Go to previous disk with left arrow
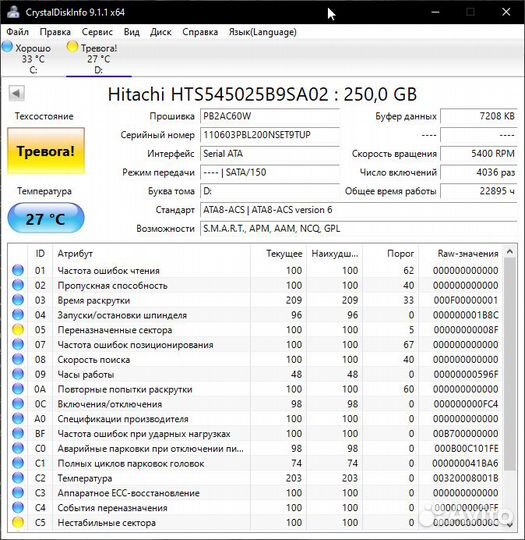 17,93
